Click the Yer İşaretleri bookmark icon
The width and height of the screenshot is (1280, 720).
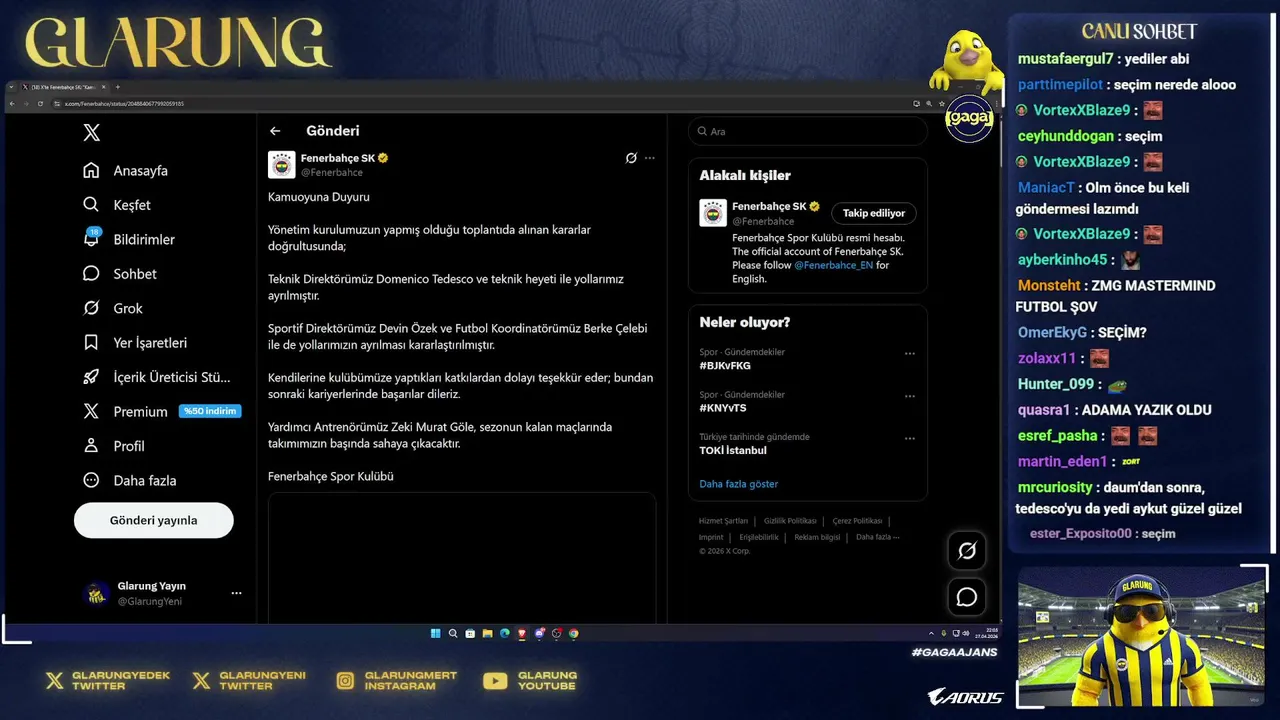click(91, 342)
